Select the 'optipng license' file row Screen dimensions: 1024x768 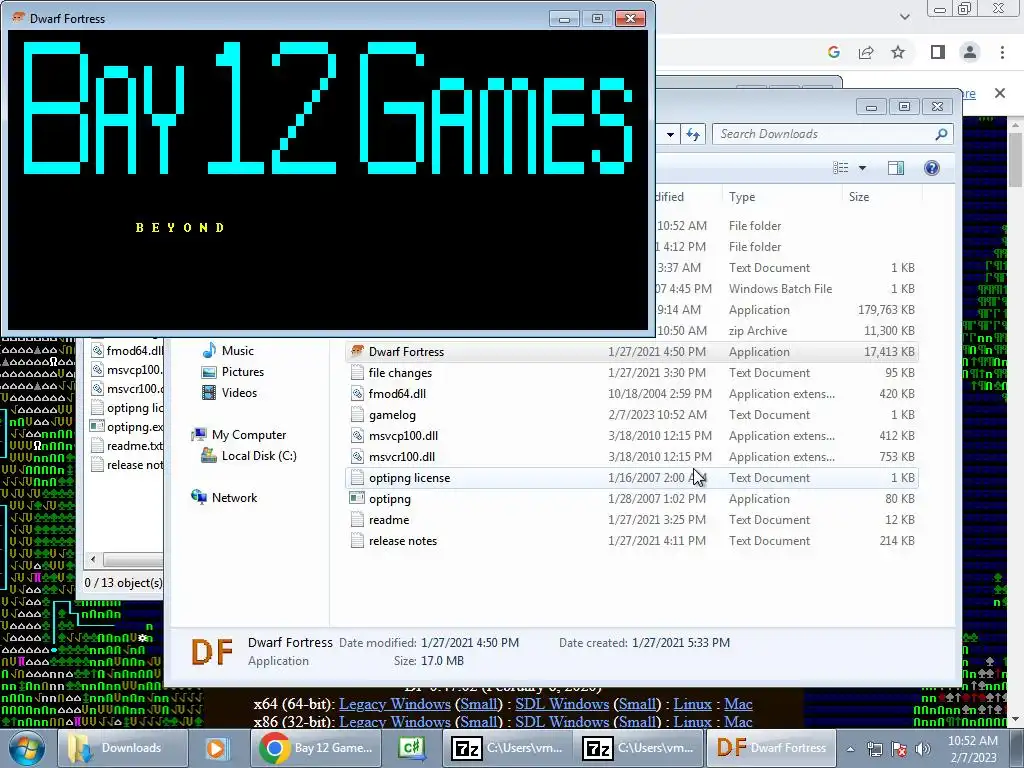[632, 478]
